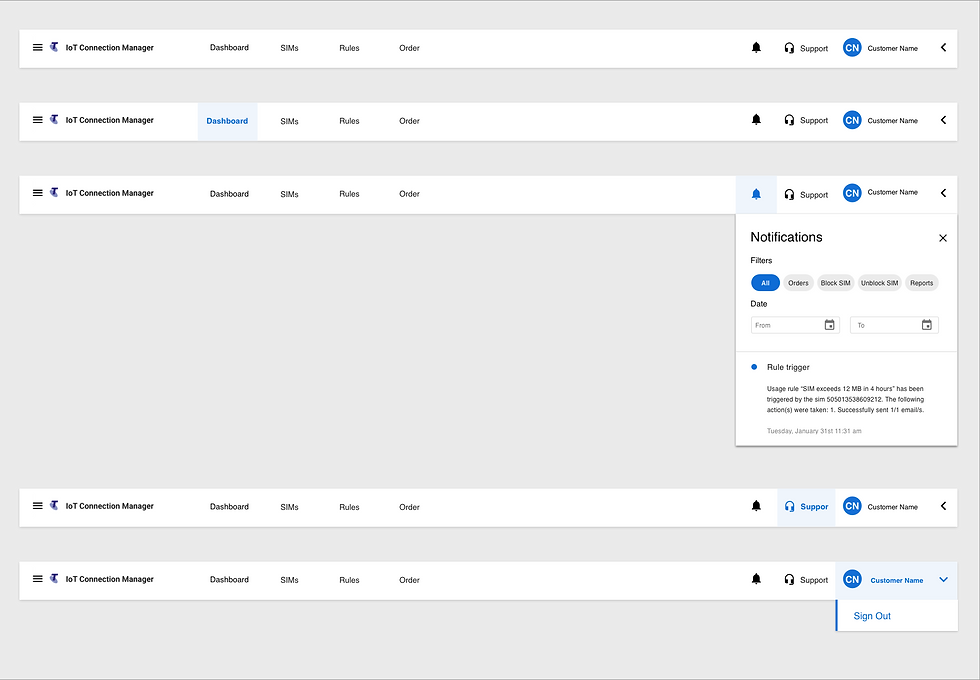Image resolution: width=980 pixels, height=680 pixels.
Task: Select the highlighted blue Dashboard tab
Action: (x=228, y=121)
